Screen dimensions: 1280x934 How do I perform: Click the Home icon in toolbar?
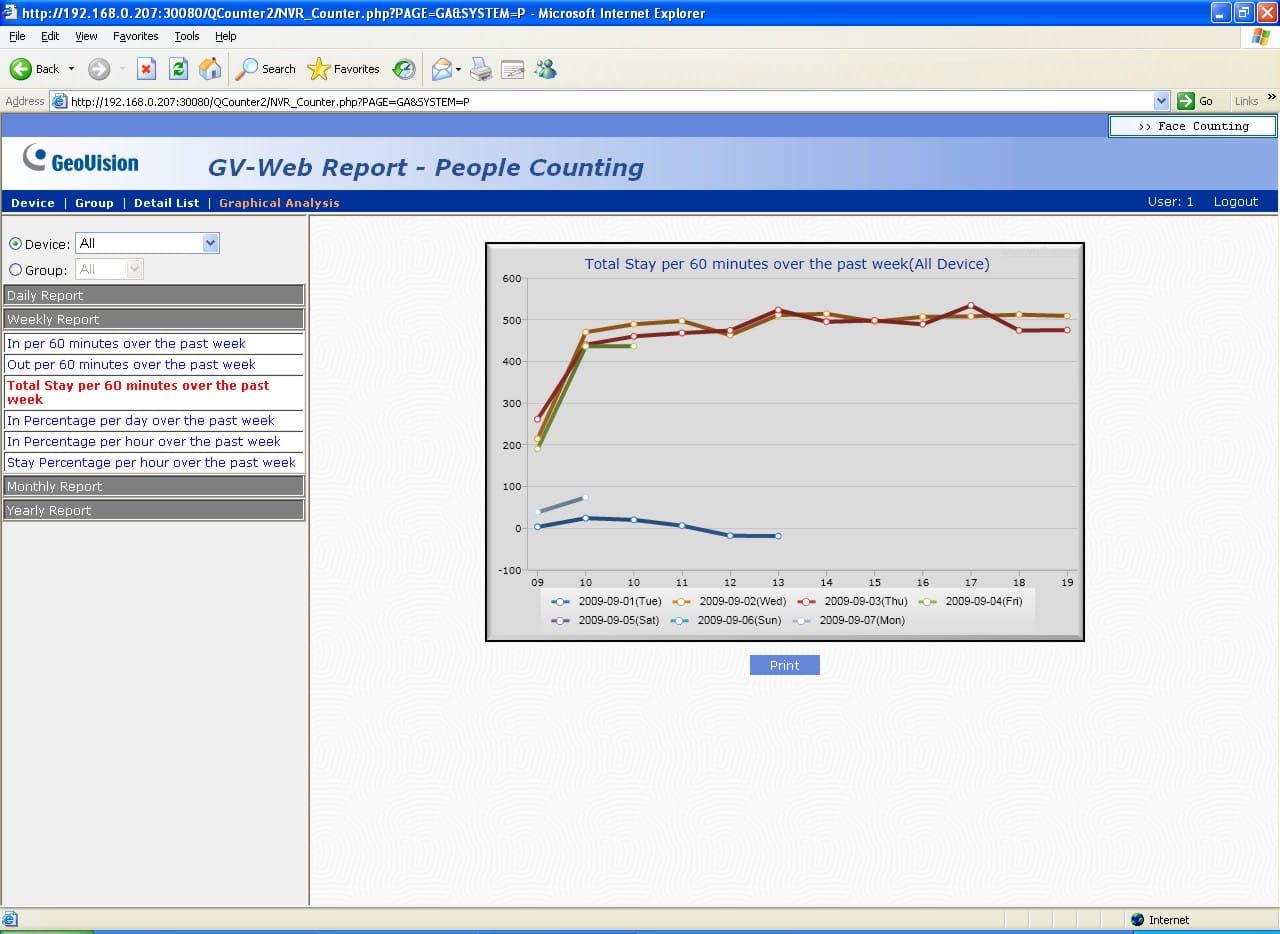210,69
